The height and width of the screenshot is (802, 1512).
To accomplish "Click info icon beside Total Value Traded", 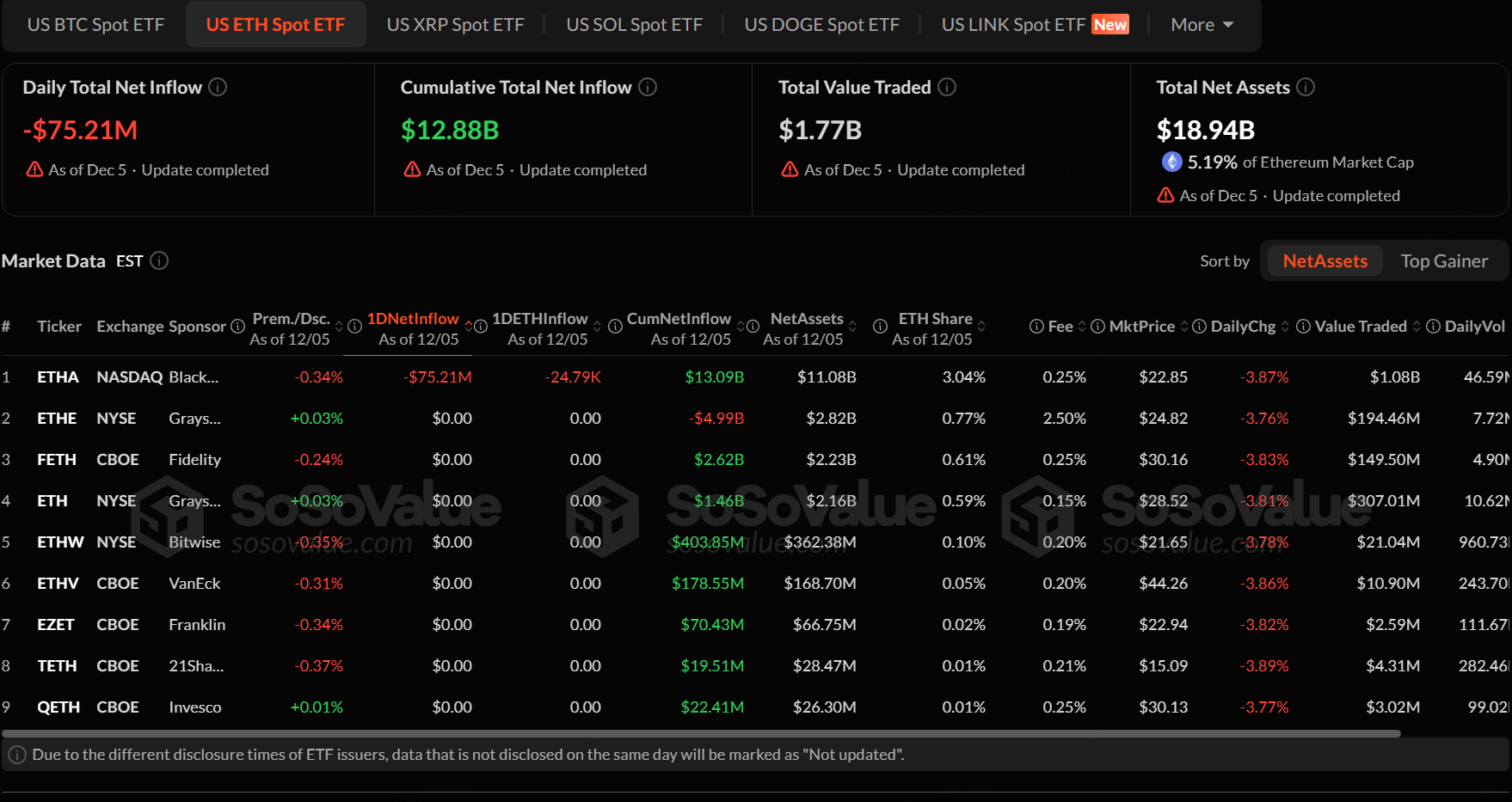I will pyautogui.click(x=947, y=87).
